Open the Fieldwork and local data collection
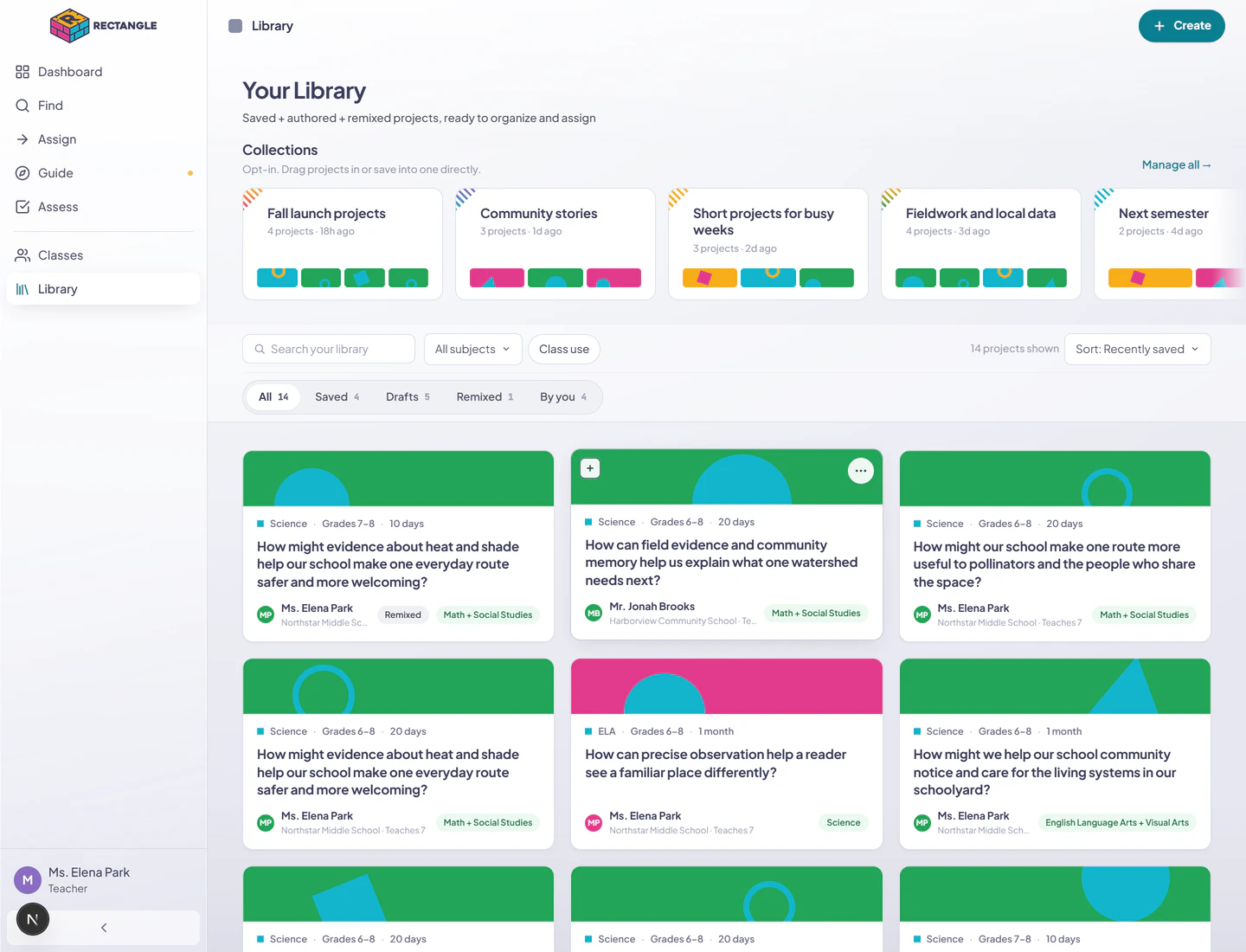This screenshot has height=952, width=1246. (x=981, y=244)
